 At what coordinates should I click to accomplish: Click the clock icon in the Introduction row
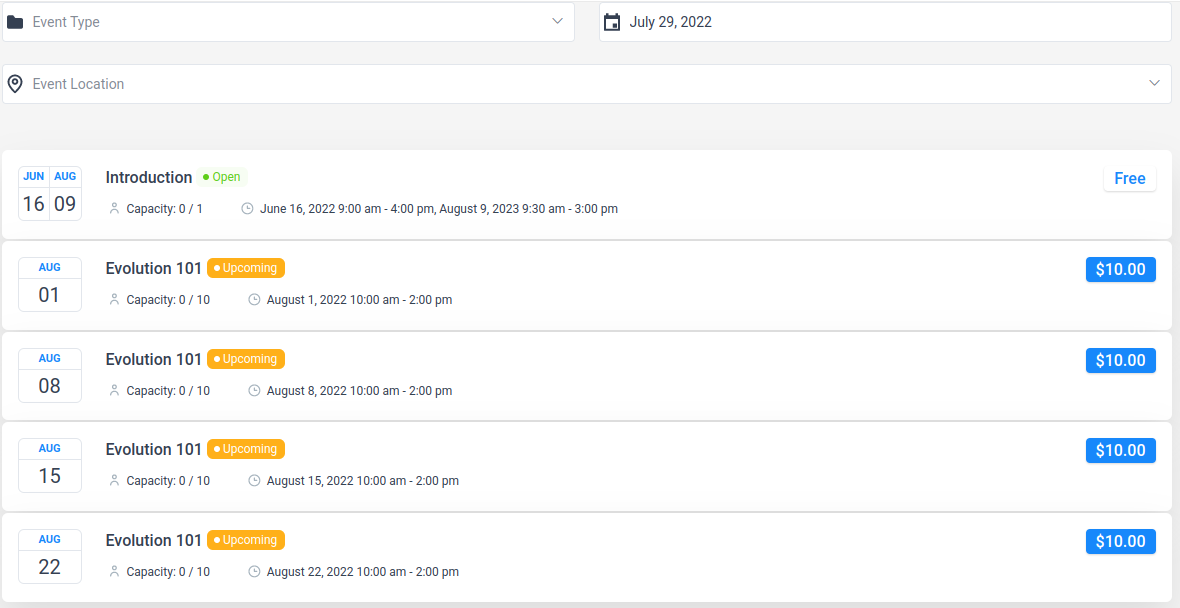[x=247, y=209]
